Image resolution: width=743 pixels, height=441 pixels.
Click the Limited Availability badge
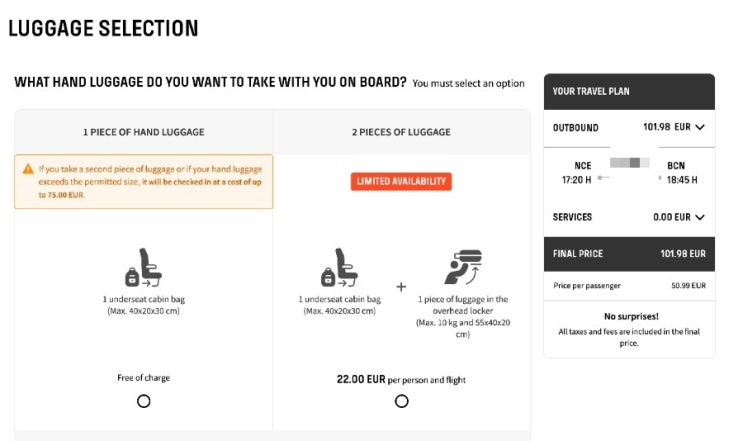point(401,181)
